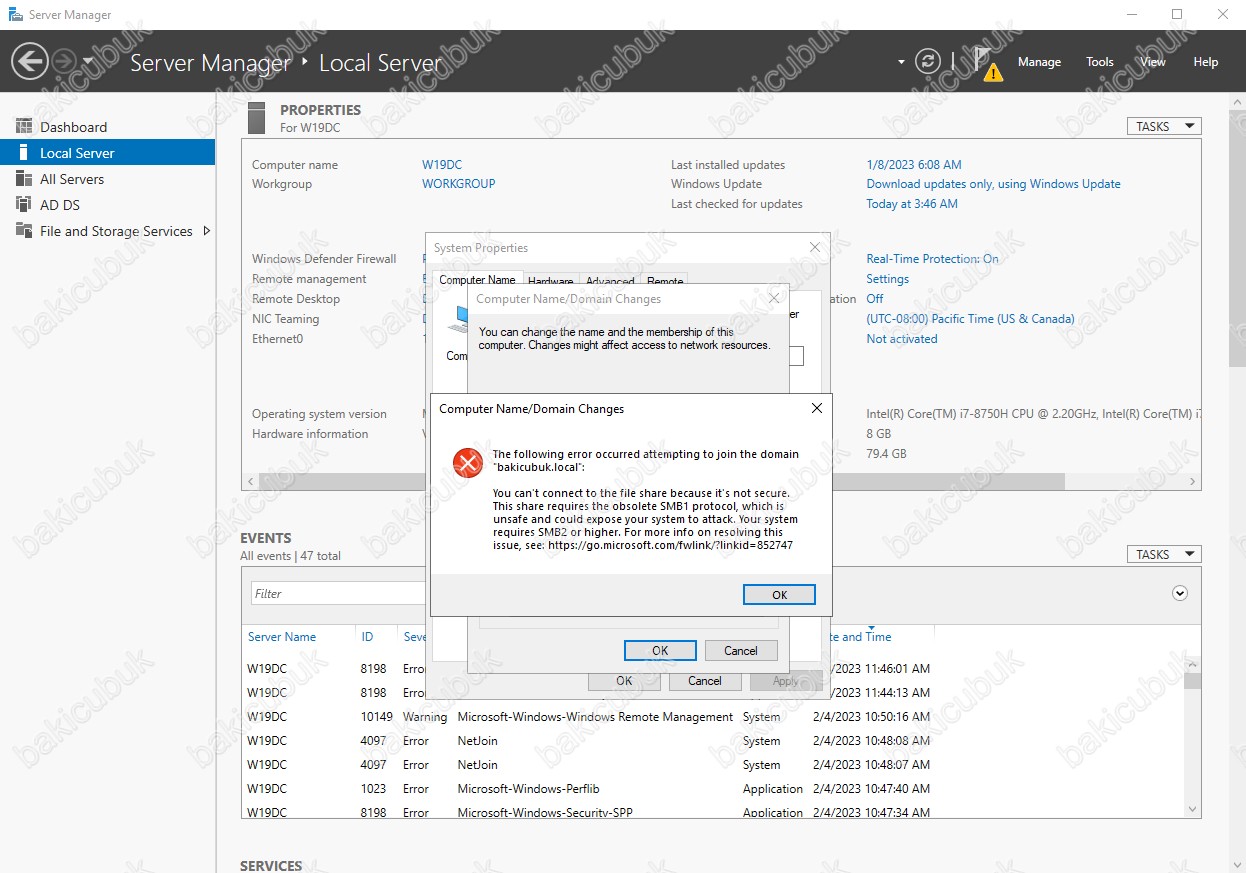Screen dimensions: 1246x873
Task: Open the Windows Update download settings link
Action: click(993, 184)
